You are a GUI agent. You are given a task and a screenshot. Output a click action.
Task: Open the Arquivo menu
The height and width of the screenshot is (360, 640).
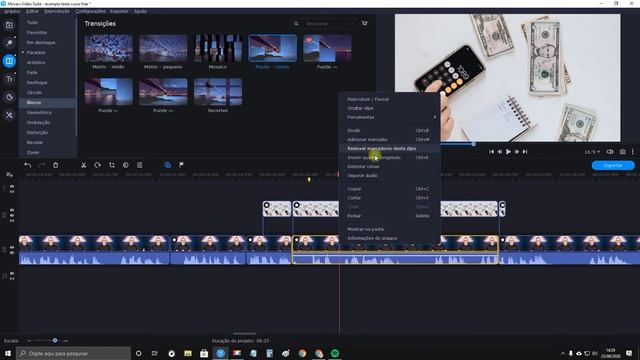point(12,11)
